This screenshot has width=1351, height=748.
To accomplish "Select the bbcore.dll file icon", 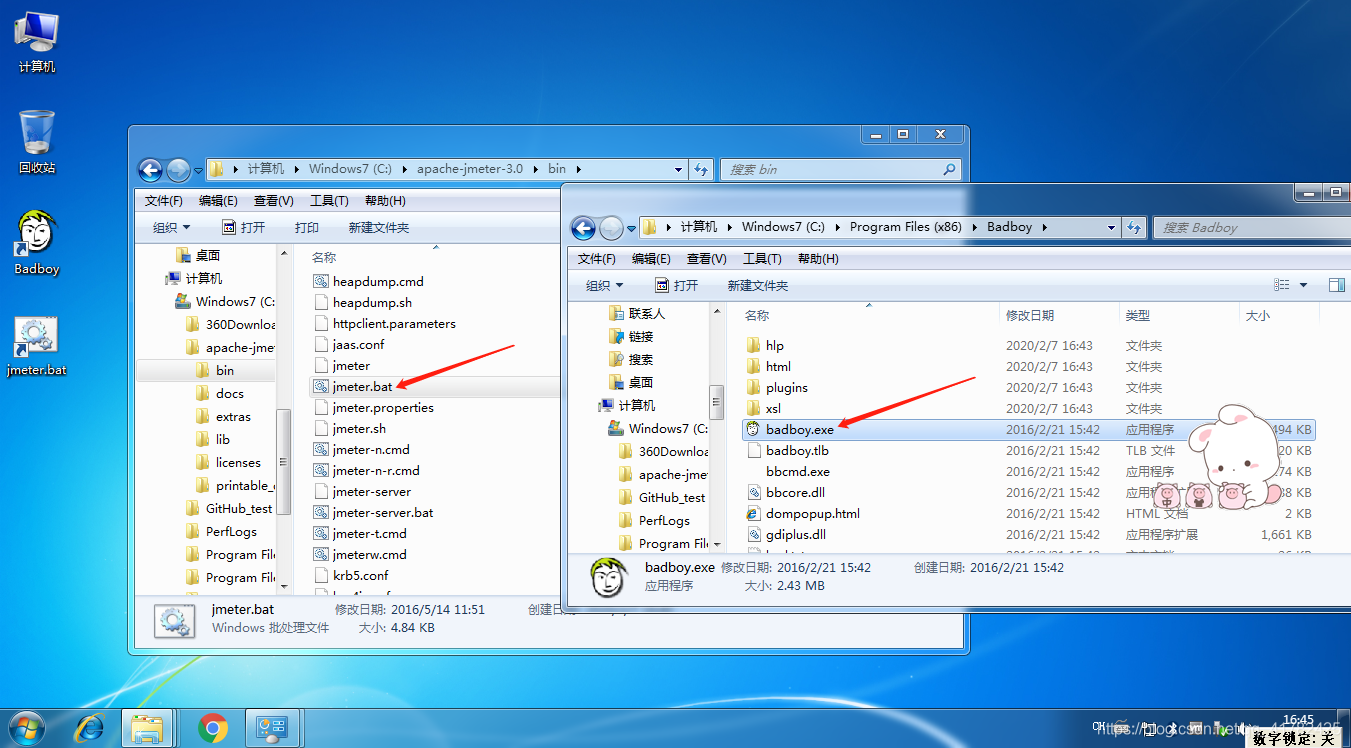I will click(x=753, y=492).
